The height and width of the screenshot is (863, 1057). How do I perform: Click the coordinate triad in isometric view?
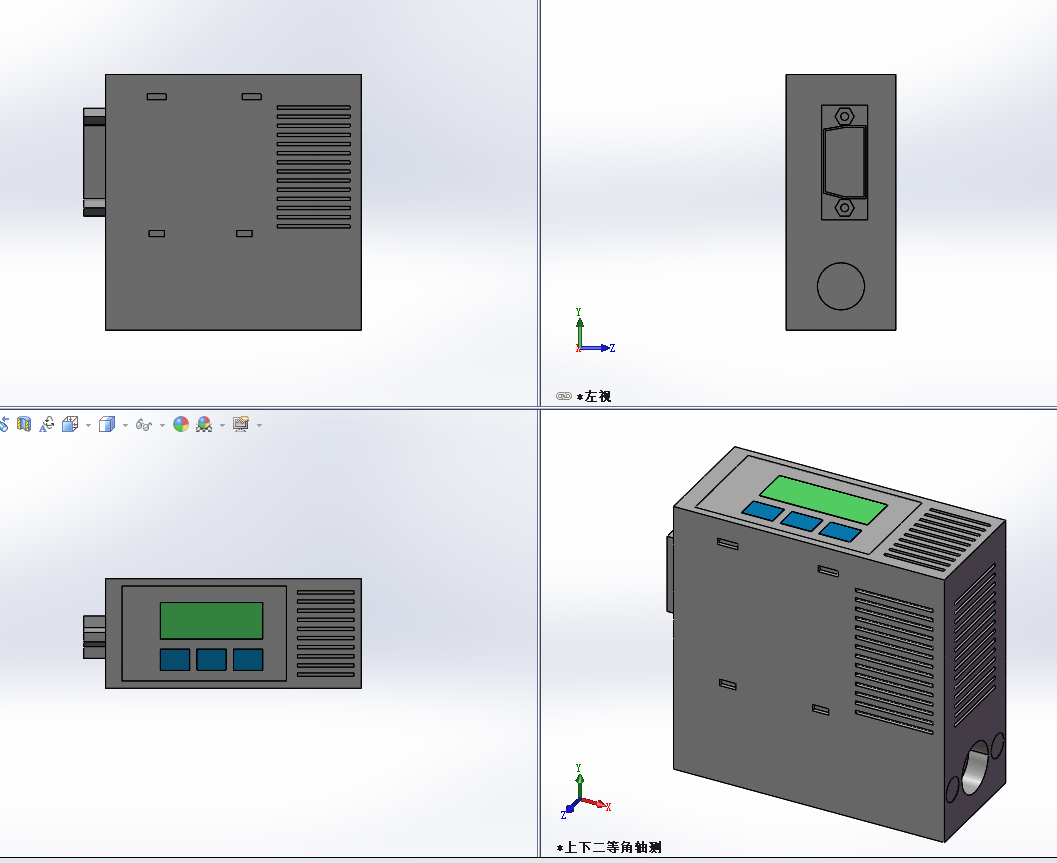[585, 792]
